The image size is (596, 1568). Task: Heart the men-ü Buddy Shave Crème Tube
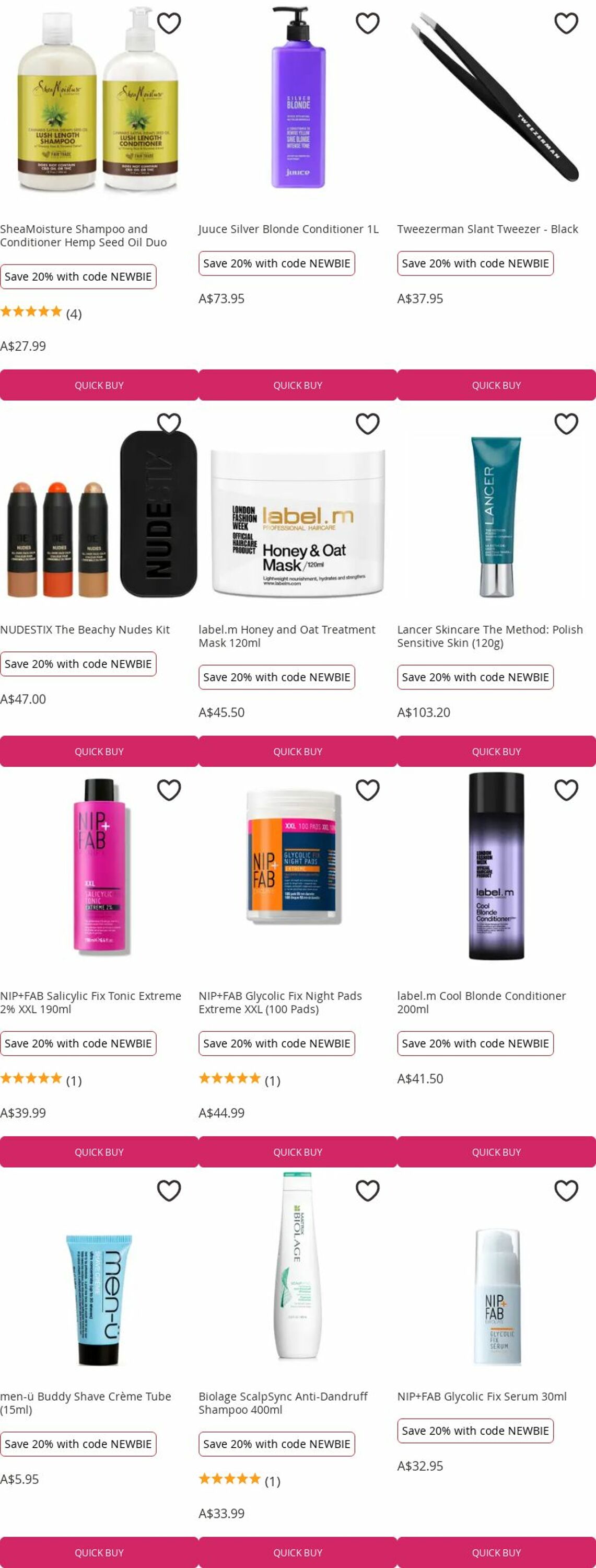[169, 1191]
